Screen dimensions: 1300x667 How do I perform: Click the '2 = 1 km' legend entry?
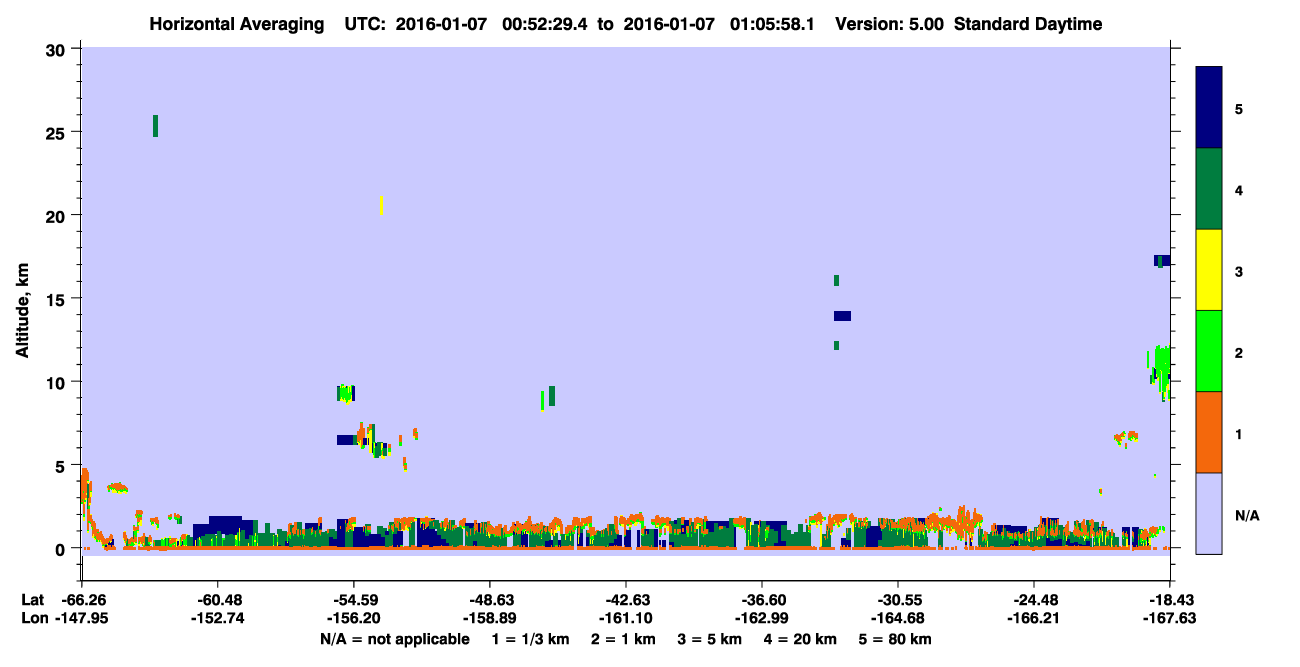point(622,639)
